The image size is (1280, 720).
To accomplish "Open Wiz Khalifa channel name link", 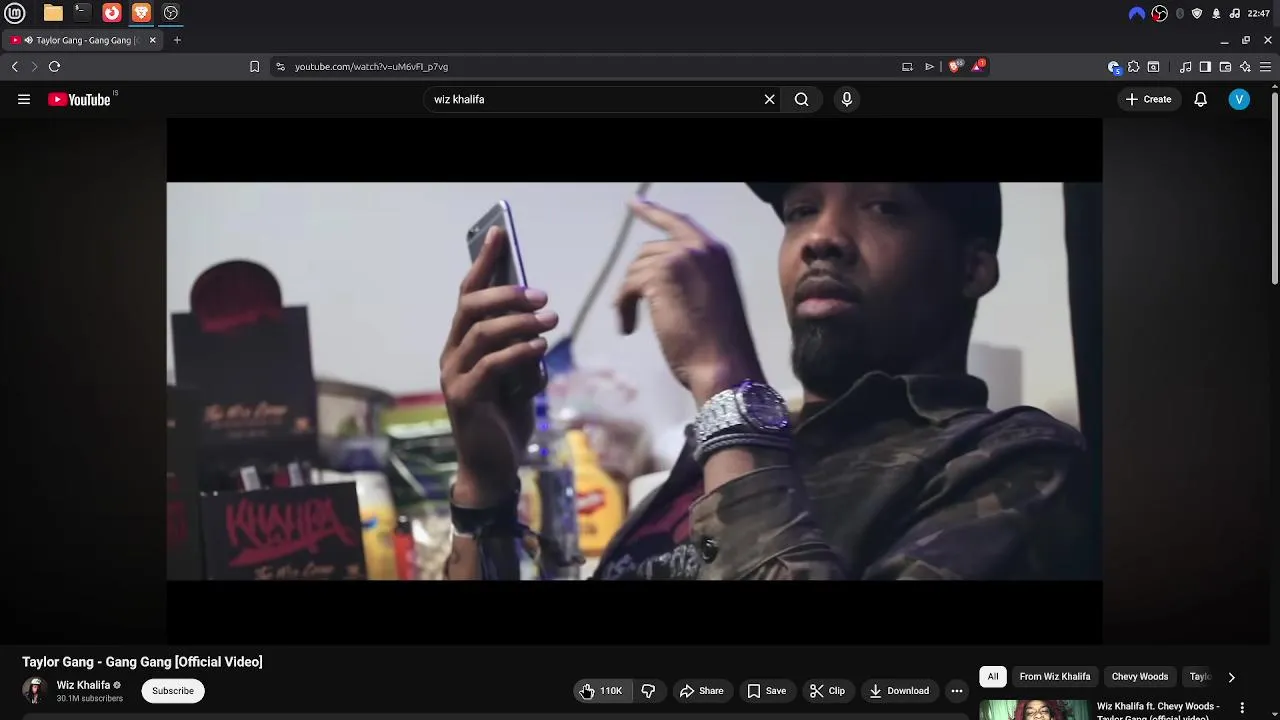I will [x=83, y=685].
